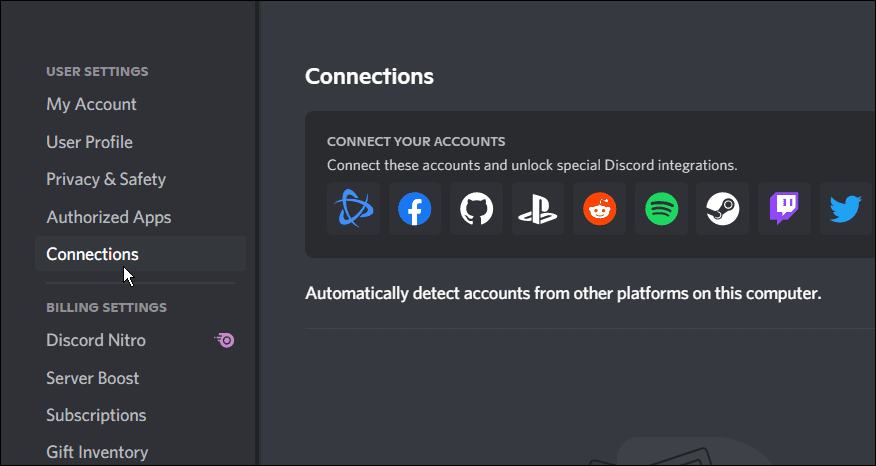Go to Server Boost settings
The image size is (876, 466).
click(x=93, y=378)
